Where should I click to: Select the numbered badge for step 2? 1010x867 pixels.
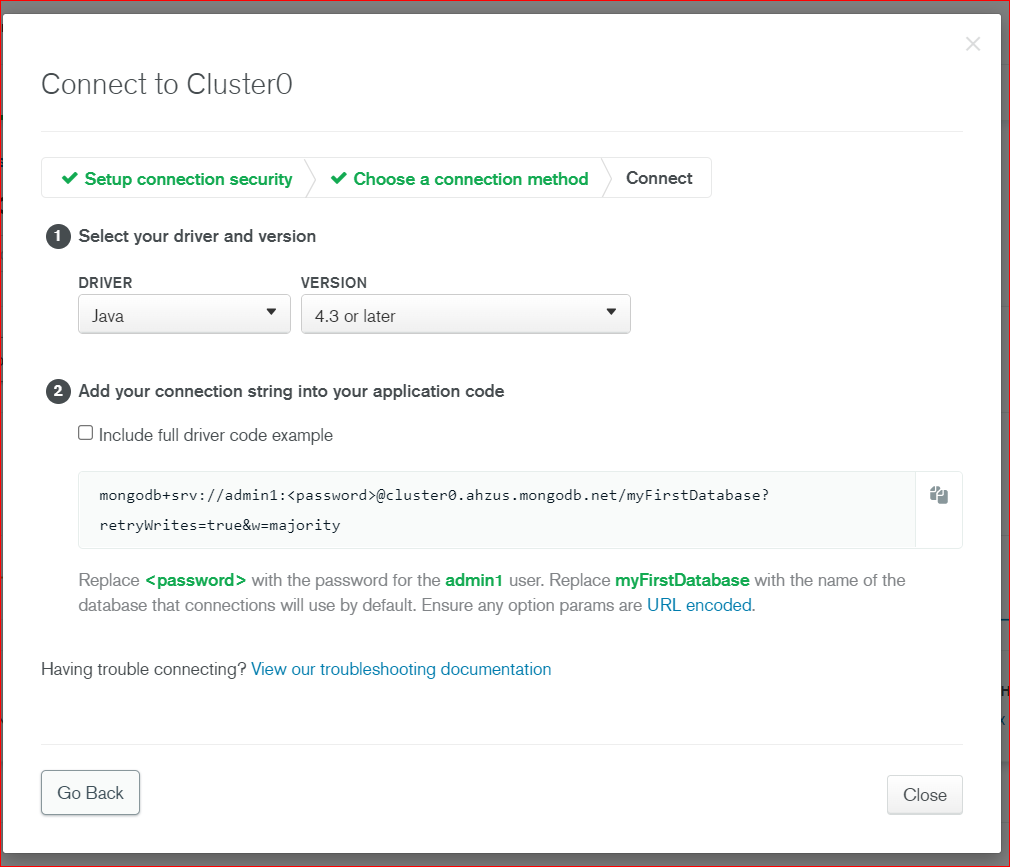point(57,391)
